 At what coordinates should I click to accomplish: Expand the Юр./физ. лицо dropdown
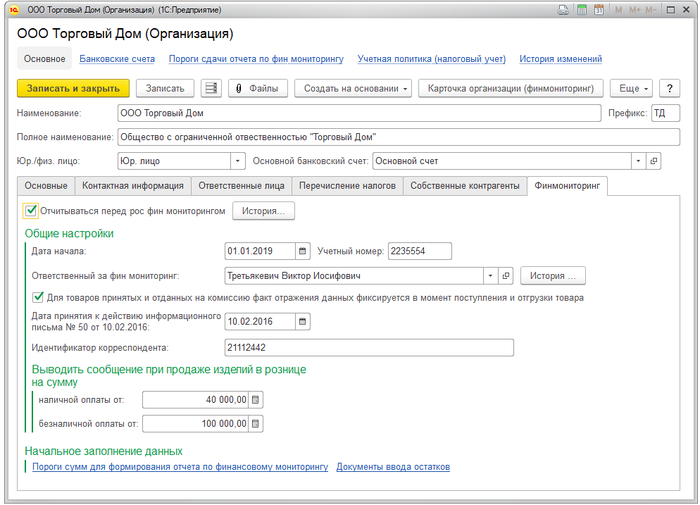(237, 160)
